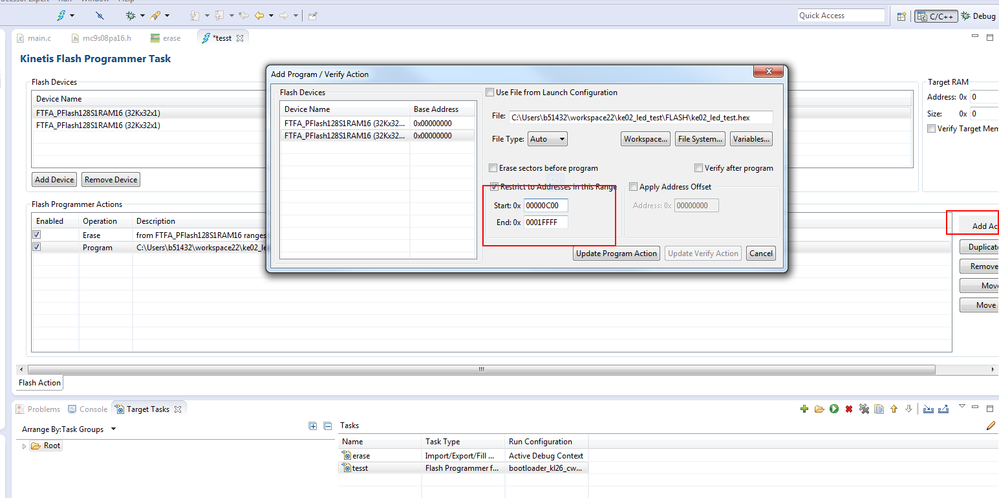Toggle the Enabled checkbox for Program action
The image size is (999, 498).
tap(37, 247)
